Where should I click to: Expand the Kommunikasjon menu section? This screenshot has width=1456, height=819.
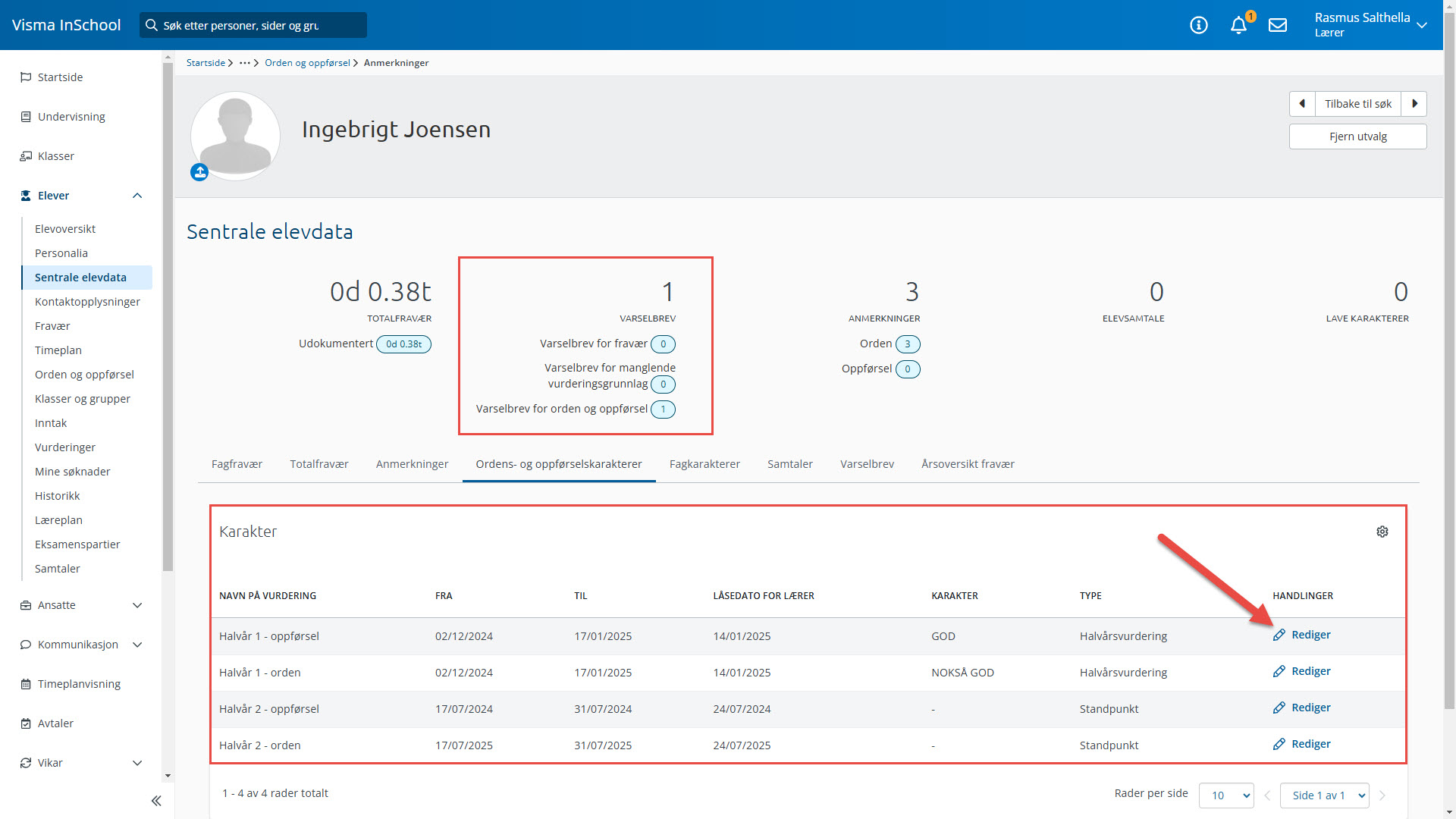click(137, 645)
